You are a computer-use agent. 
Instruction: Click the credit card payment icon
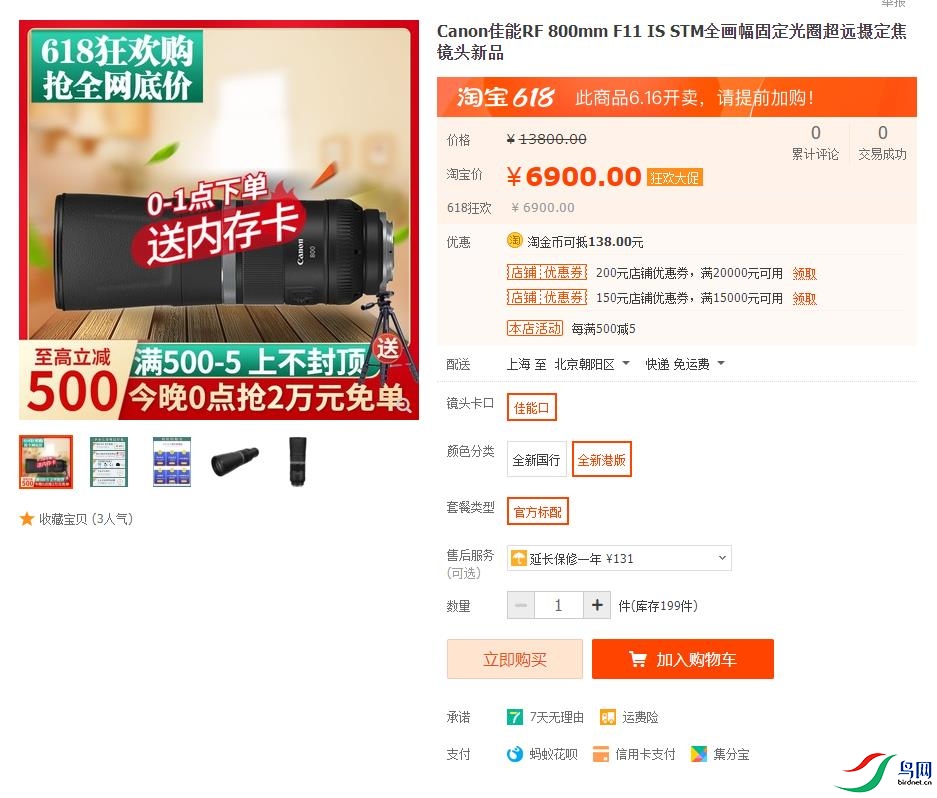[601, 754]
